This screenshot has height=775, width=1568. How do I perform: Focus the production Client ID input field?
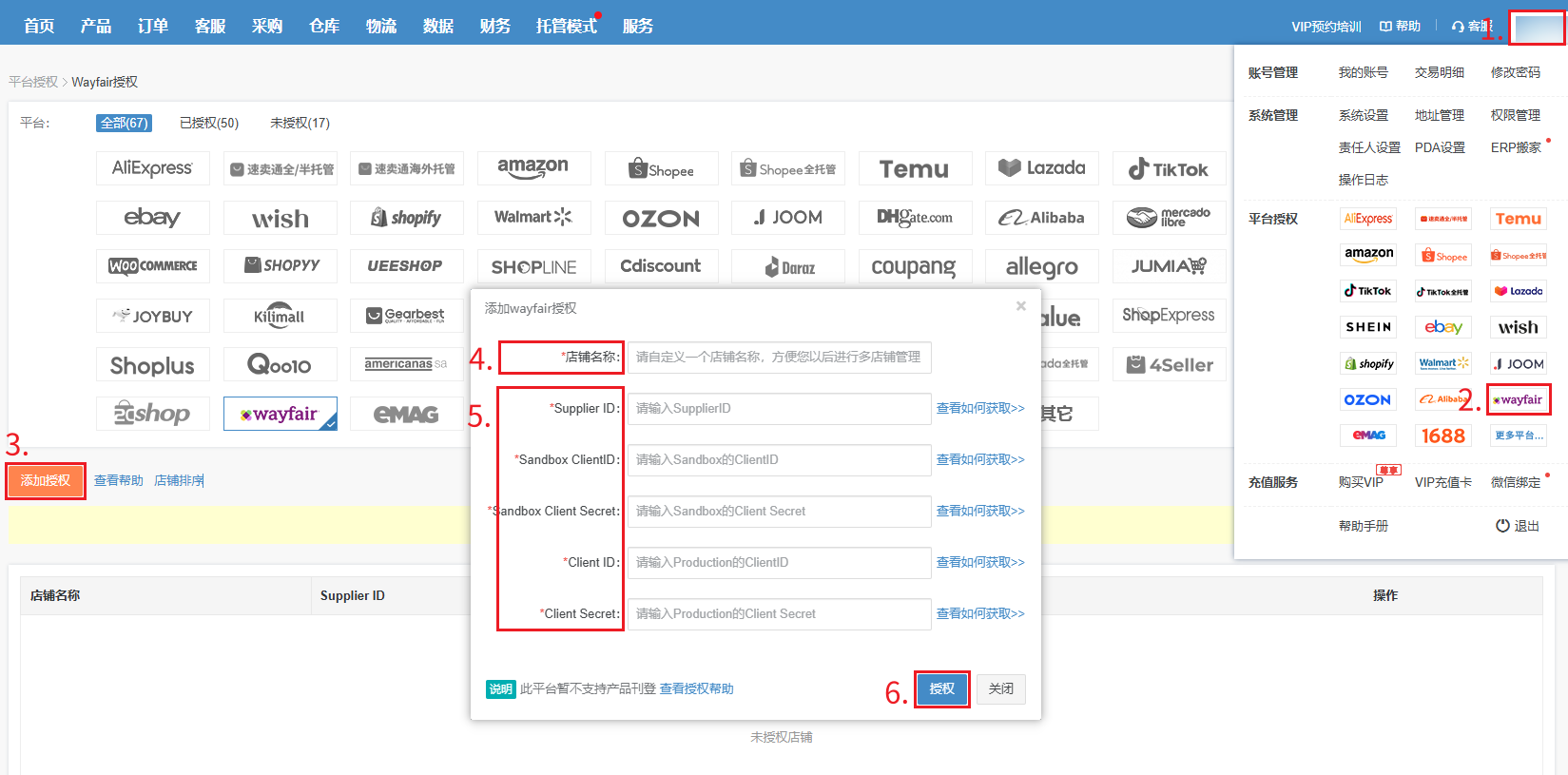tap(780, 563)
